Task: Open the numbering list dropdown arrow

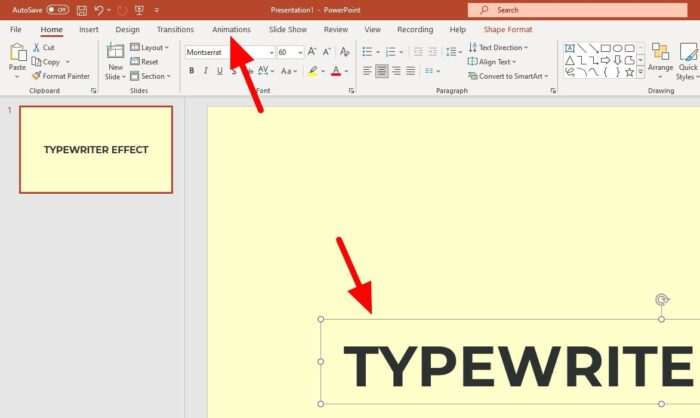Action: click(401, 52)
